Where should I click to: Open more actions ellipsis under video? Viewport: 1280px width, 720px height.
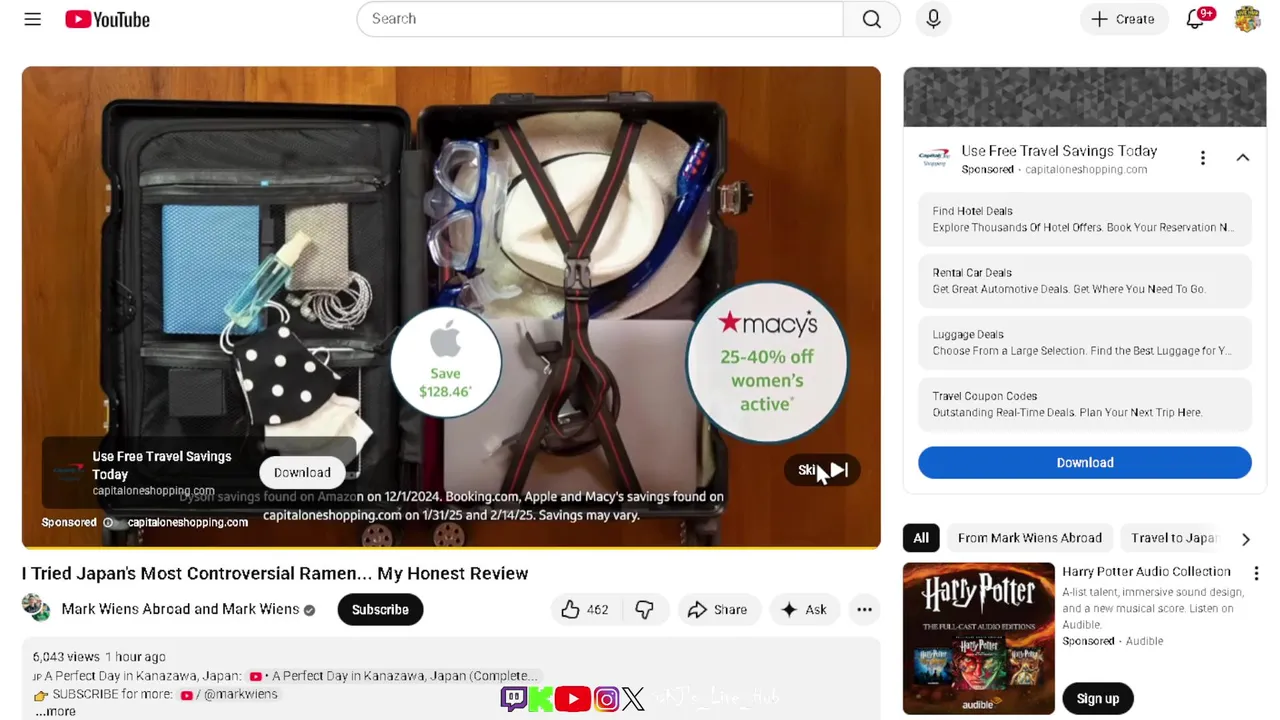tap(864, 609)
